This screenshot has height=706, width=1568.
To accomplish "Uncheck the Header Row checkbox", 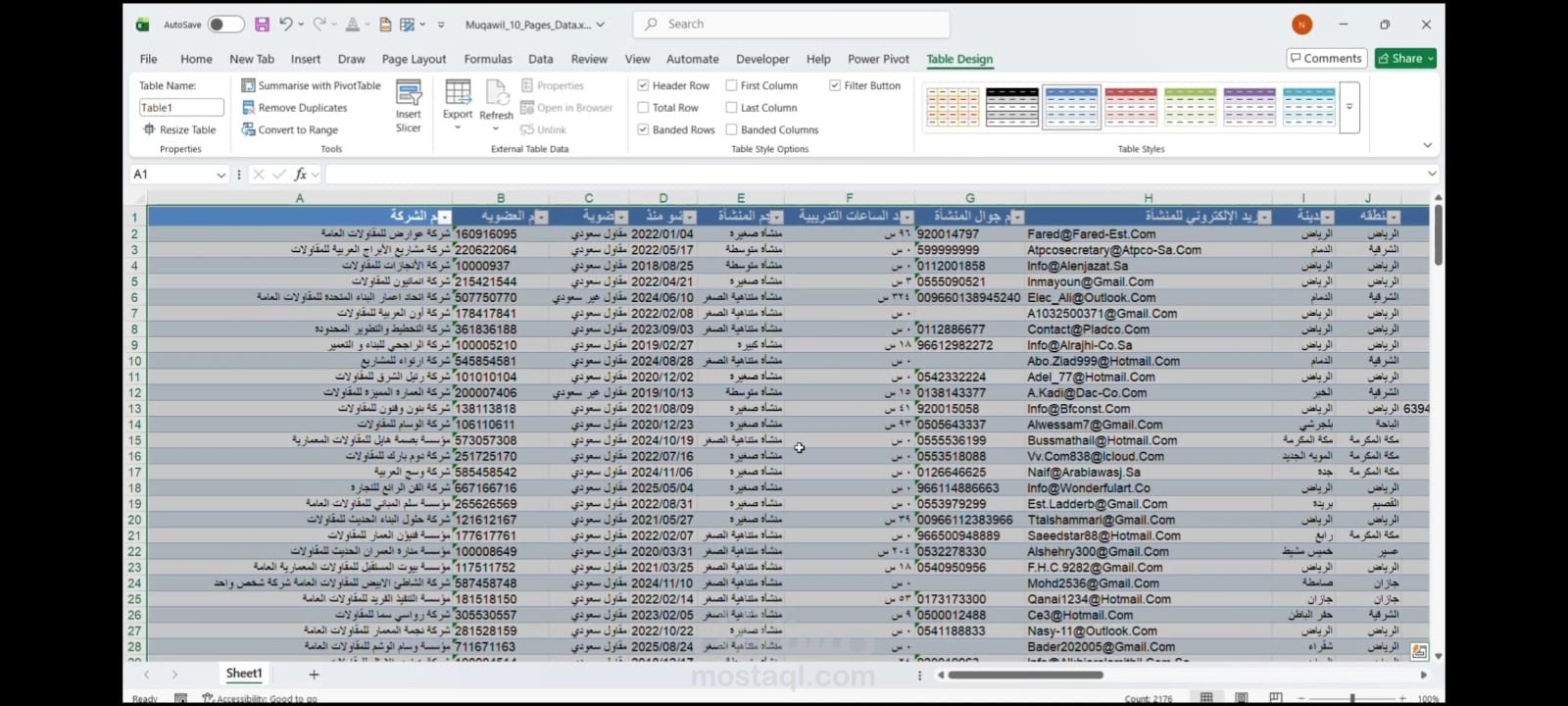I will [x=643, y=86].
